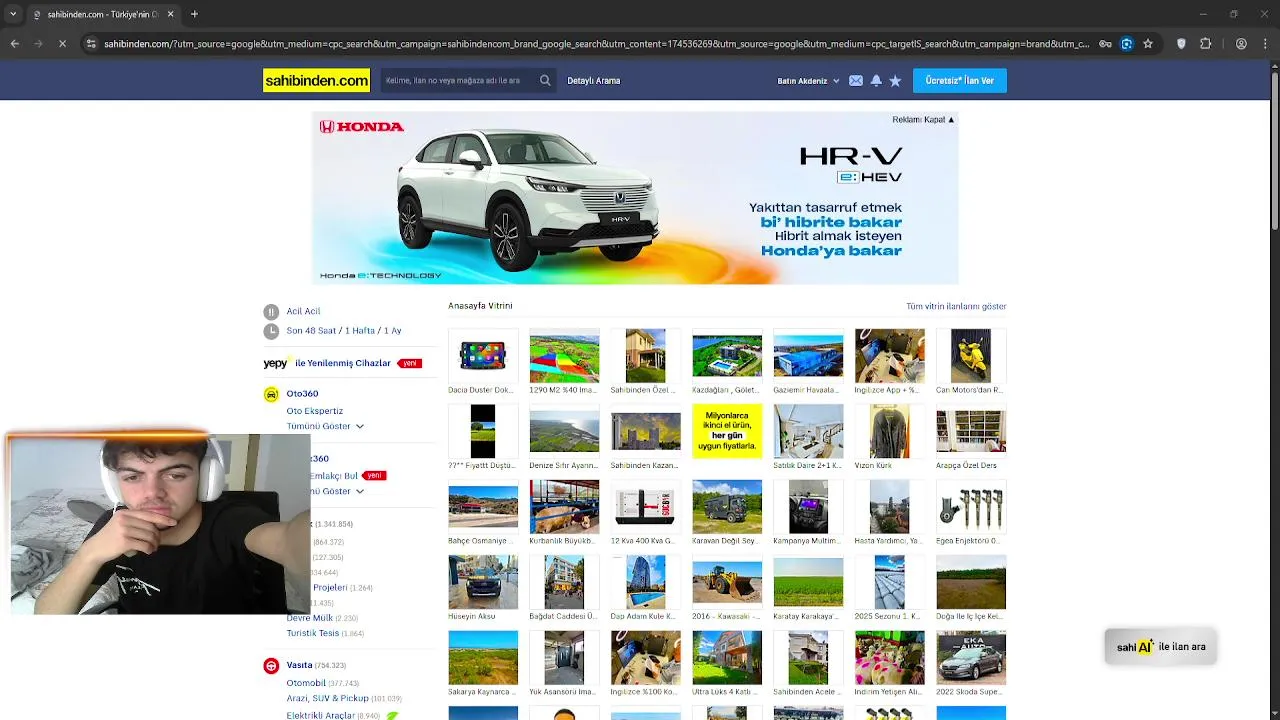Image resolution: width=1280 pixels, height=720 pixels.
Task: Click the clock icon beside Son 48 Saat
Action: (x=271, y=331)
